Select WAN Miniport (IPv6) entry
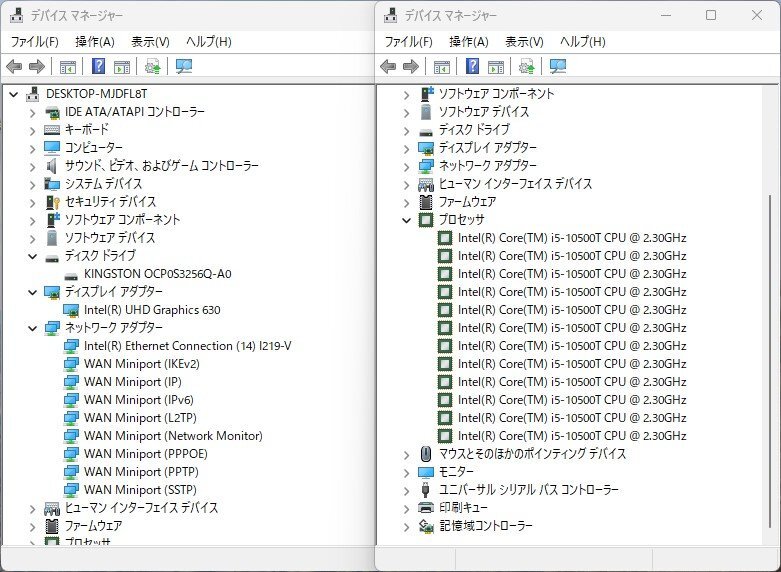This screenshot has width=781, height=572. [x=138, y=400]
